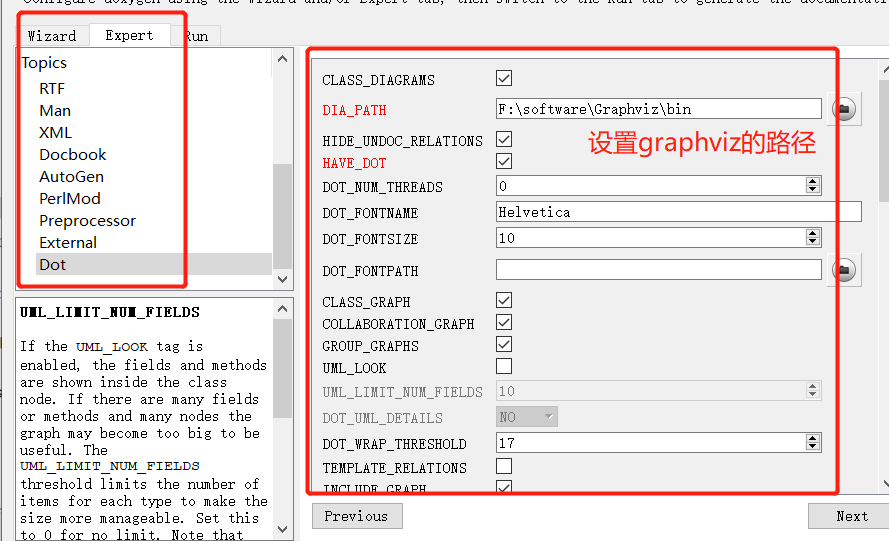Select External topic

68,243
